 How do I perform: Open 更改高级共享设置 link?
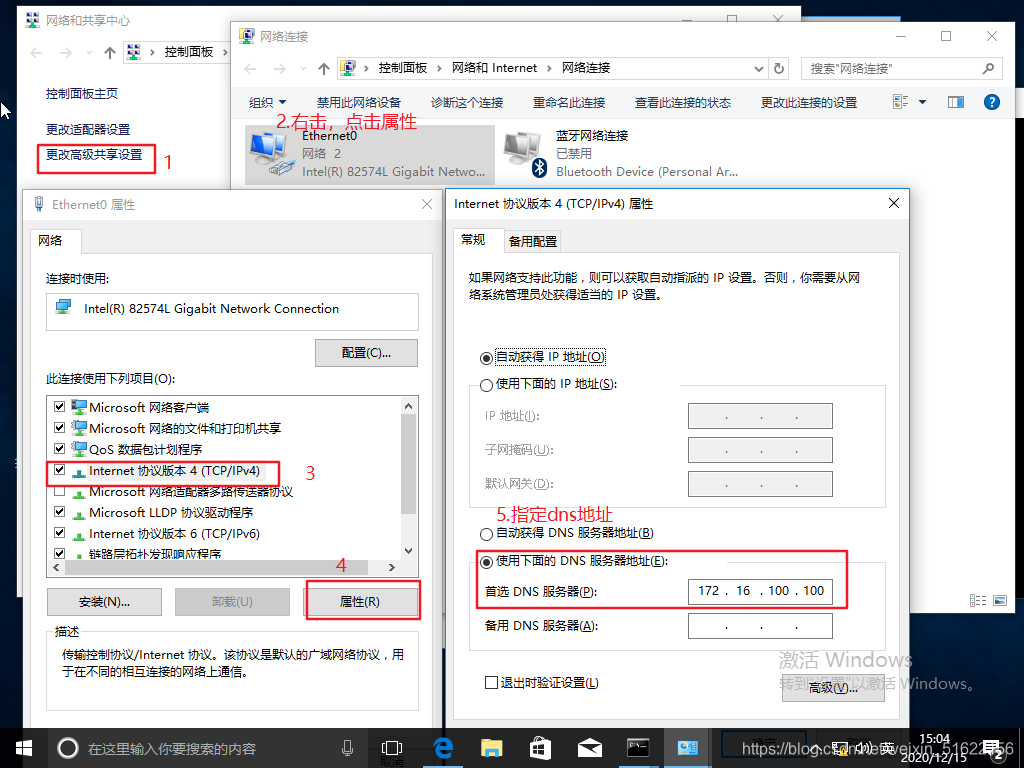tap(94, 155)
